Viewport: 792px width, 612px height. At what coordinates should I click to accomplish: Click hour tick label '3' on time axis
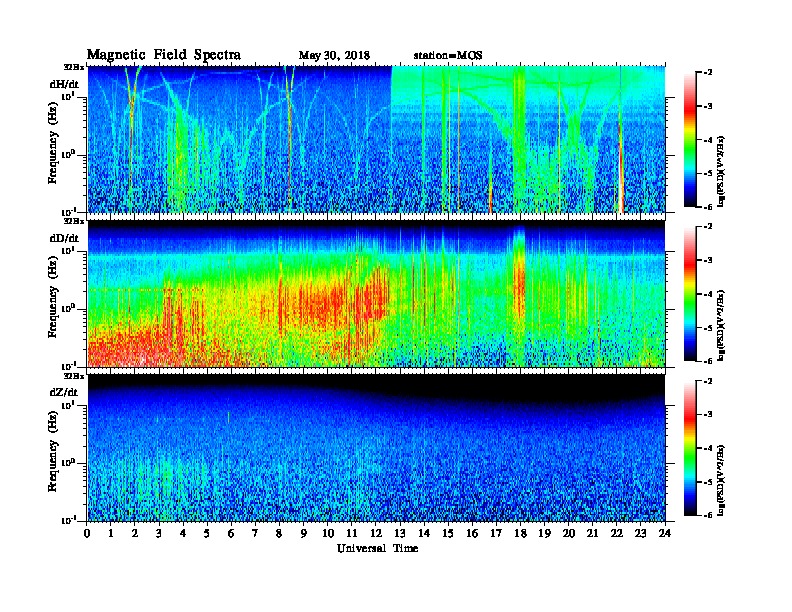pyautogui.click(x=160, y=533)
